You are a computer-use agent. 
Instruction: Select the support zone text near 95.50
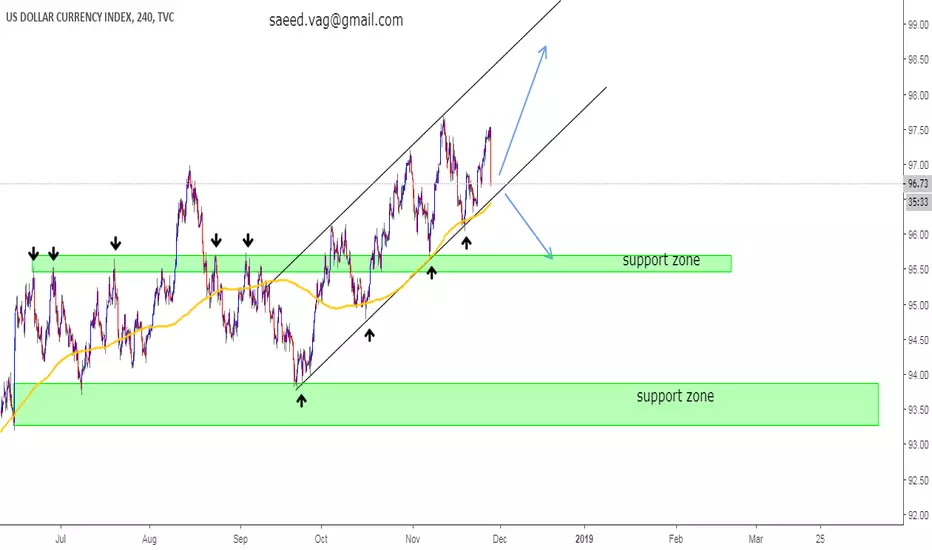661,260
